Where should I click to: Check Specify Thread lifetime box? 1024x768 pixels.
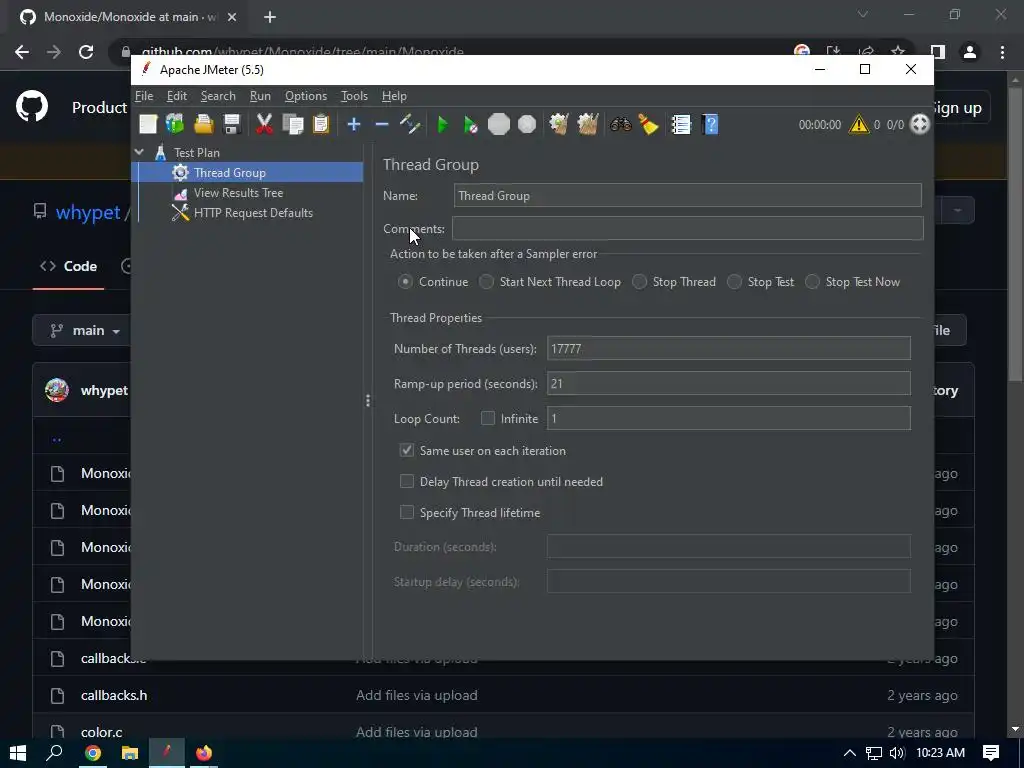pyautogui.click(x=406, y=512)
